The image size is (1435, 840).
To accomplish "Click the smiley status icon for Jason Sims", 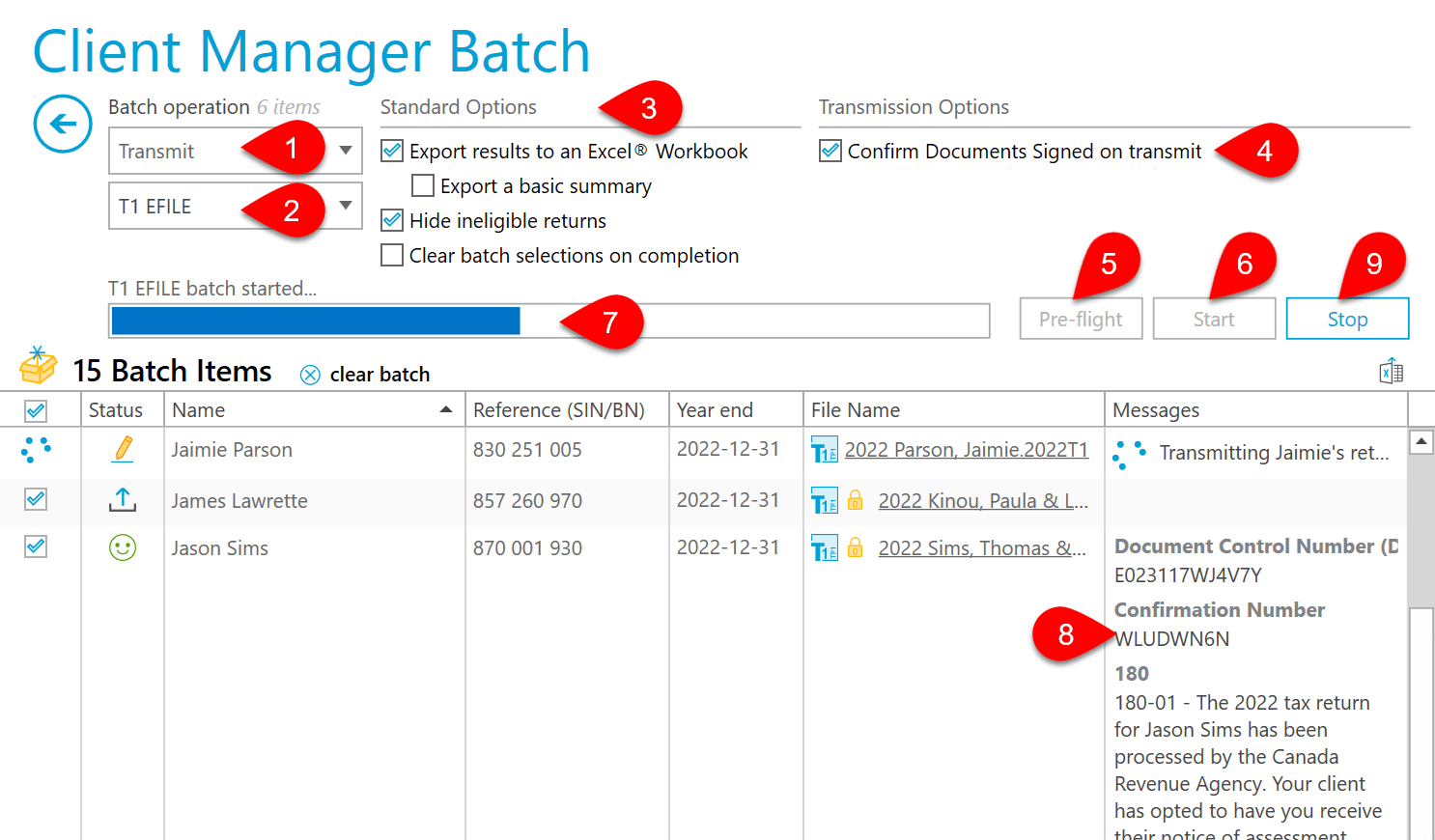I will point(123,547).
